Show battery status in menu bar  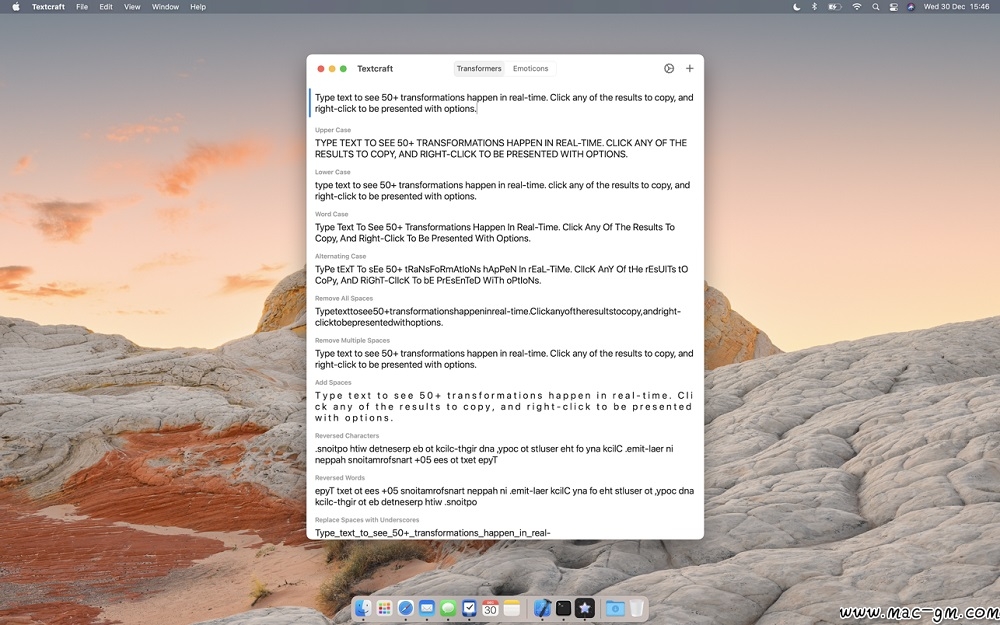[x=835, y=6]
